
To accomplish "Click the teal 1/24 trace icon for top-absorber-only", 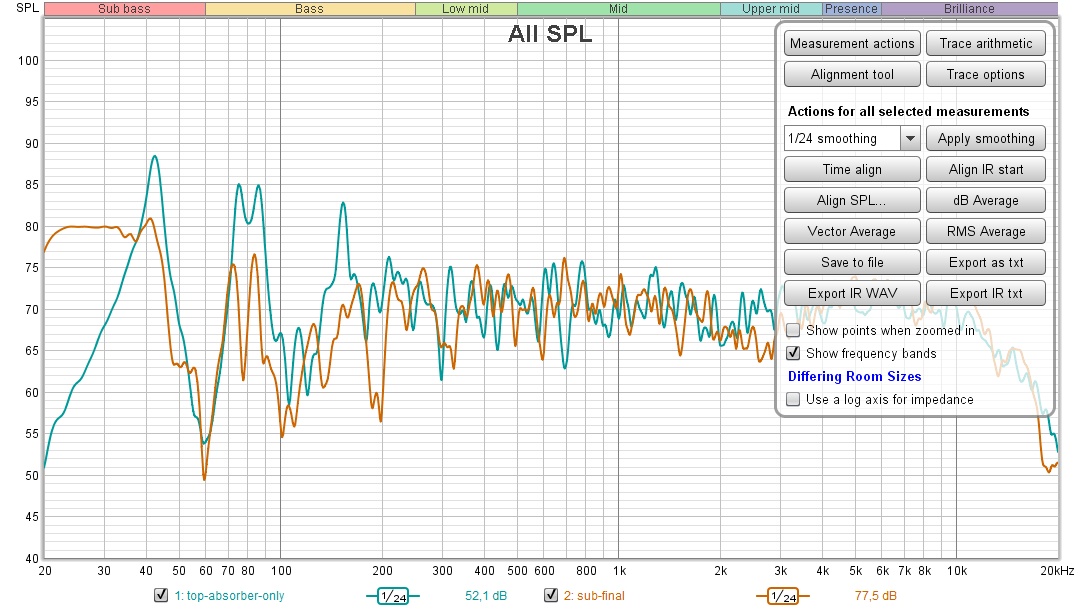I will [393, 596].
